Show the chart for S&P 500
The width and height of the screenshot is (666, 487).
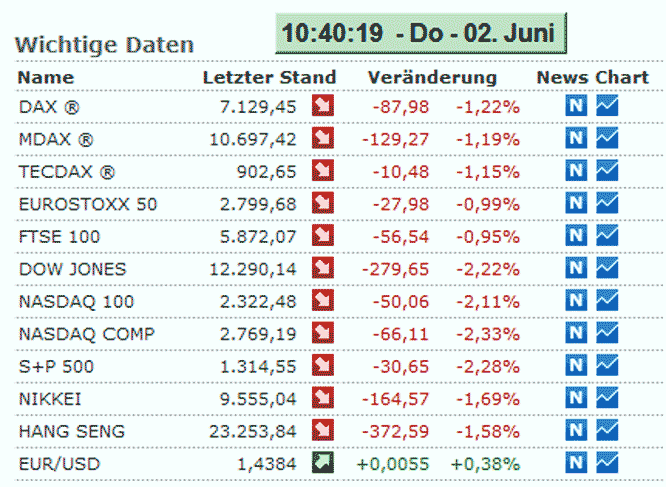tap(607, 366)
